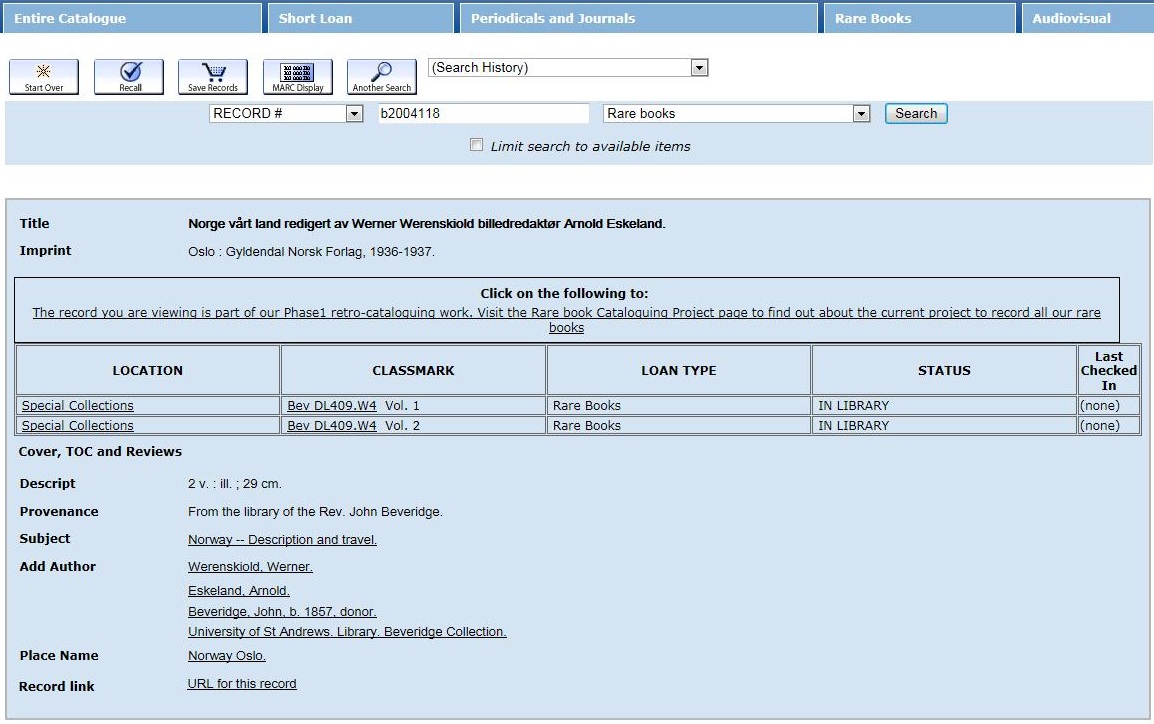Expand the RECORD # search type dropdown
The width and height of the screenshot is (1154, 724).
[286, 113]
